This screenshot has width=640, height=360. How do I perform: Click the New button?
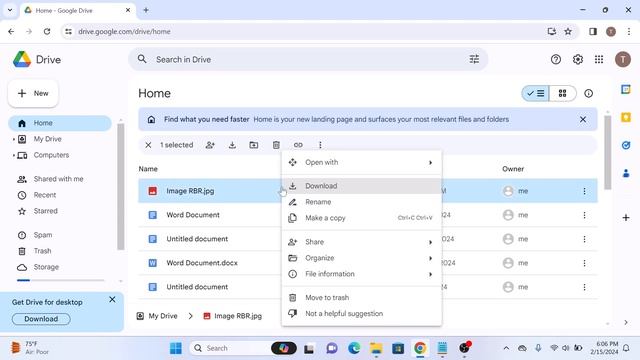click(33, 93)
